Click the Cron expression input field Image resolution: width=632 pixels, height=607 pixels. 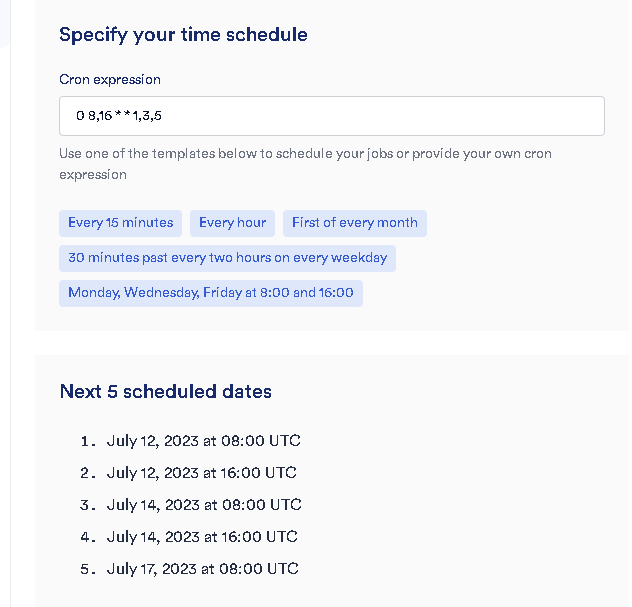point(331,116)
